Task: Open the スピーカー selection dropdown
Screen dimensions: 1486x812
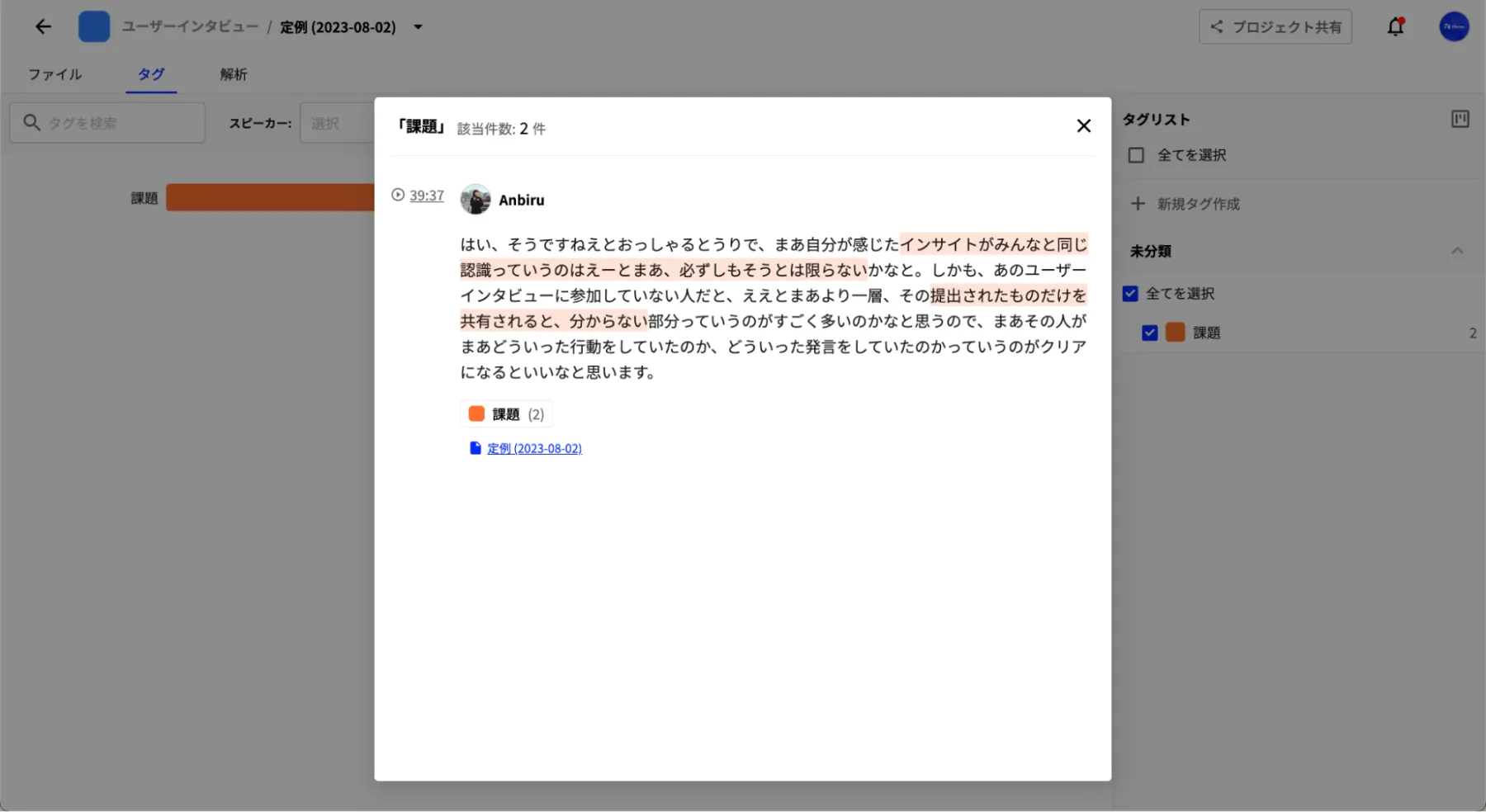Action: click(x=337, y=123)
